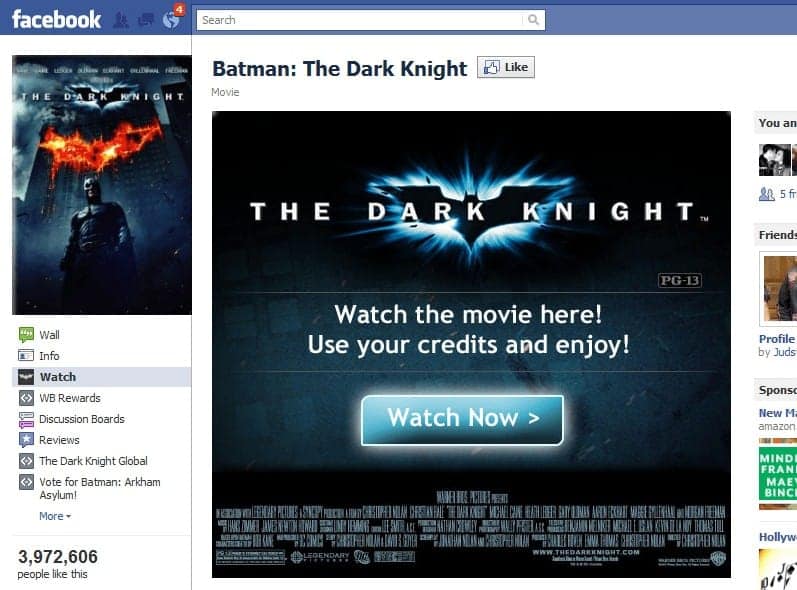797x590 pixels.
Task: Expand the More dropdown in sidebar
Action: click(55, 516)
